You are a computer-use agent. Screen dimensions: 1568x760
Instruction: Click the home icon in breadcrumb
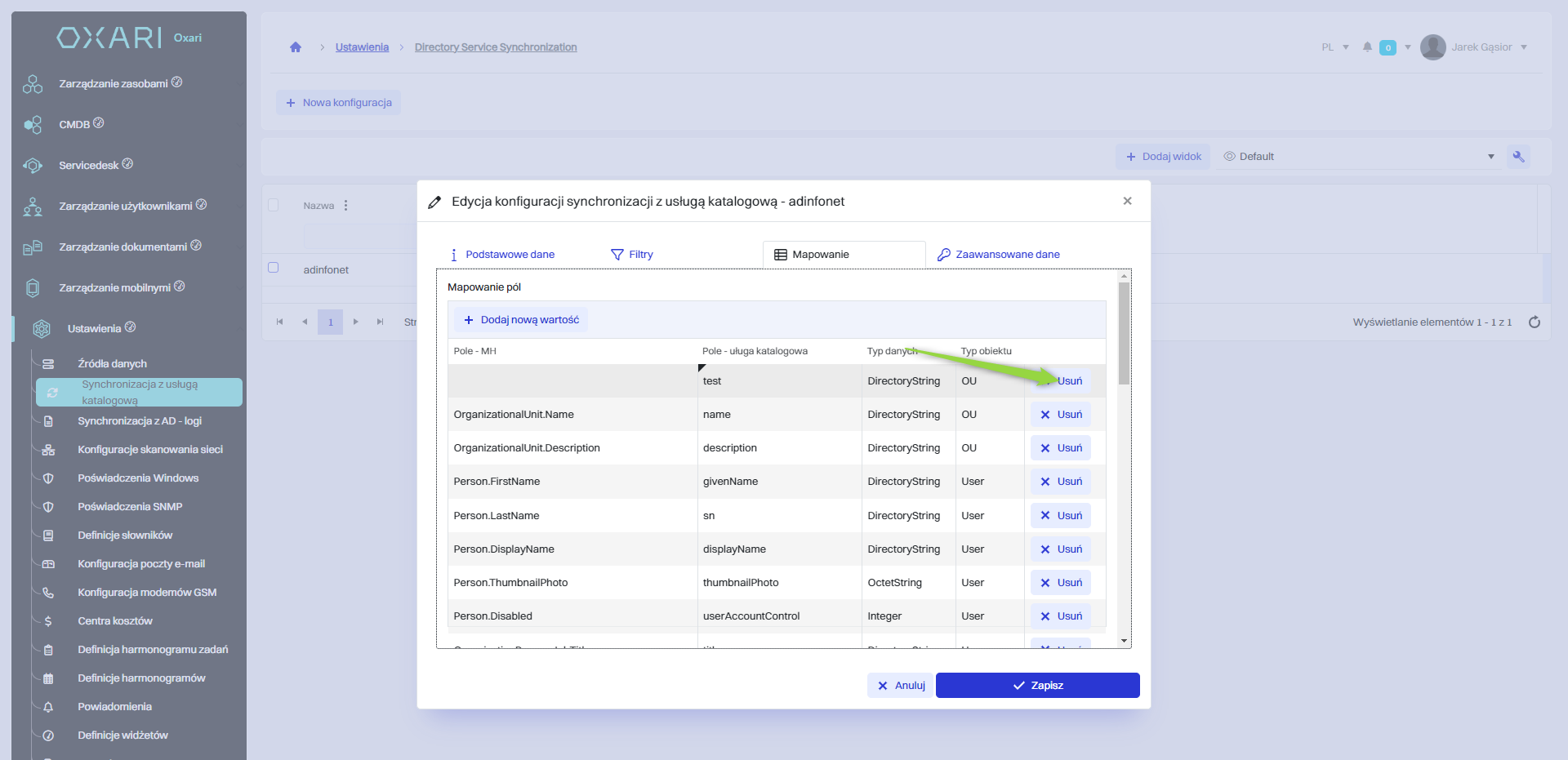tap(296, 47)
